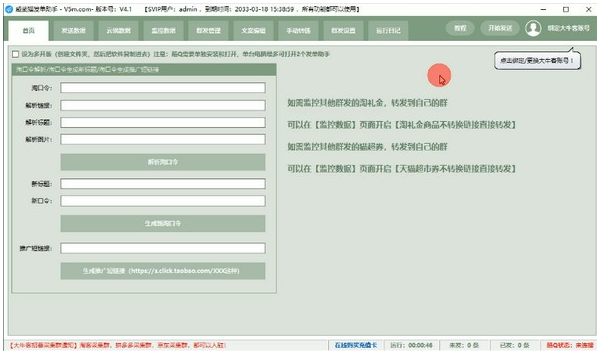Click the 未发: 0 条 status entry
Screen dimensions: 597x360
pos(464,345)
